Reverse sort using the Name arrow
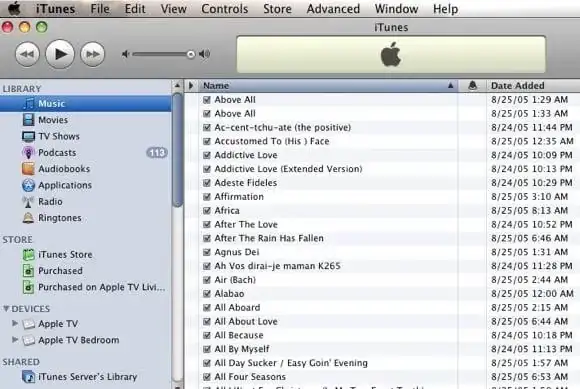Viewport: 580px width, 389px height. coord(451,85)
